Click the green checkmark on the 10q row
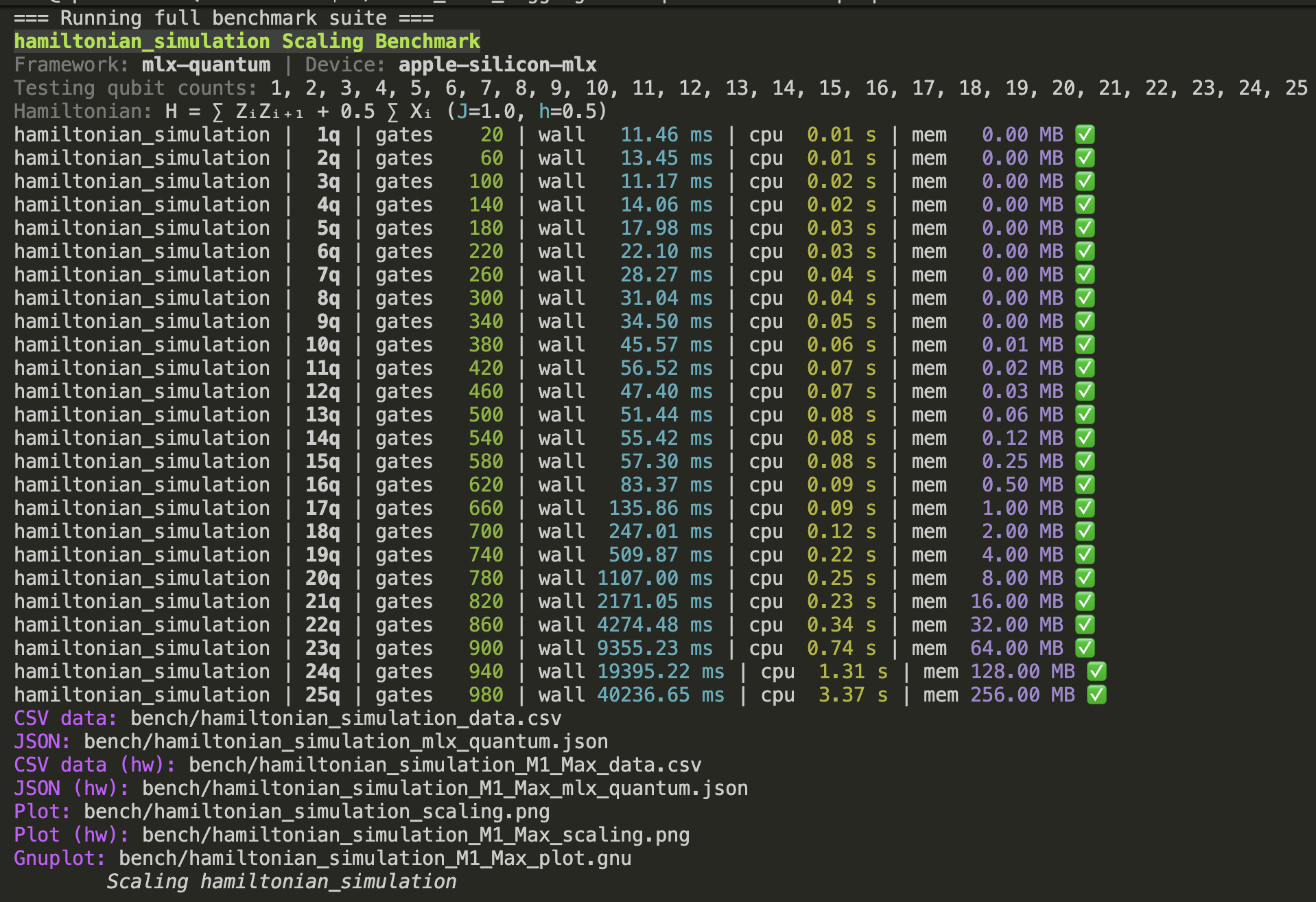Screen dimensions: 1316x902 pyautogui.click(x=1085, y=345)
